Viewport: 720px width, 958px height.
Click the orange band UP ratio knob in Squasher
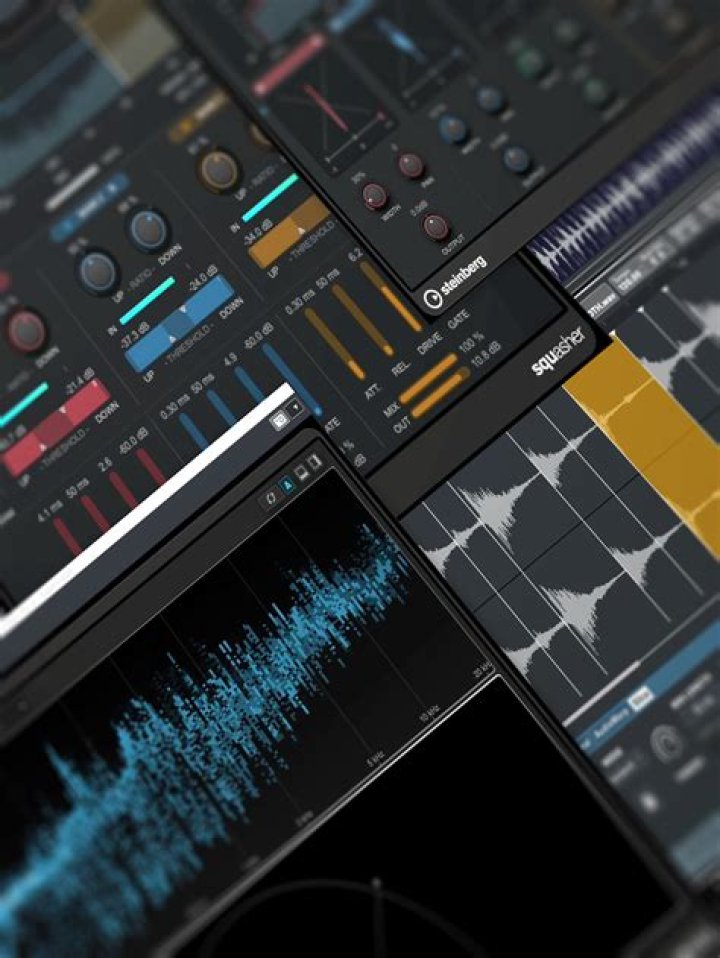coord(219,170)
